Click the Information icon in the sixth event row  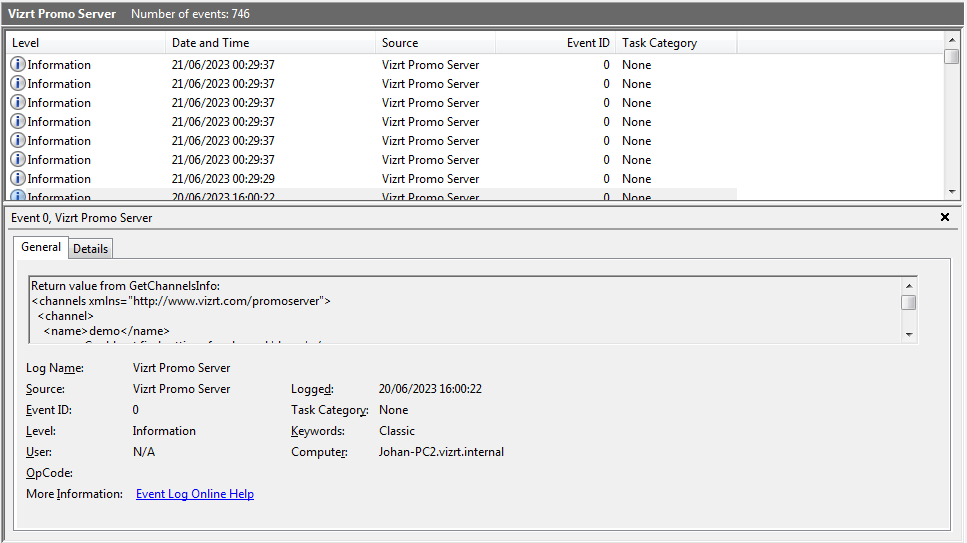pyautogui.click(x=18, y=160)
